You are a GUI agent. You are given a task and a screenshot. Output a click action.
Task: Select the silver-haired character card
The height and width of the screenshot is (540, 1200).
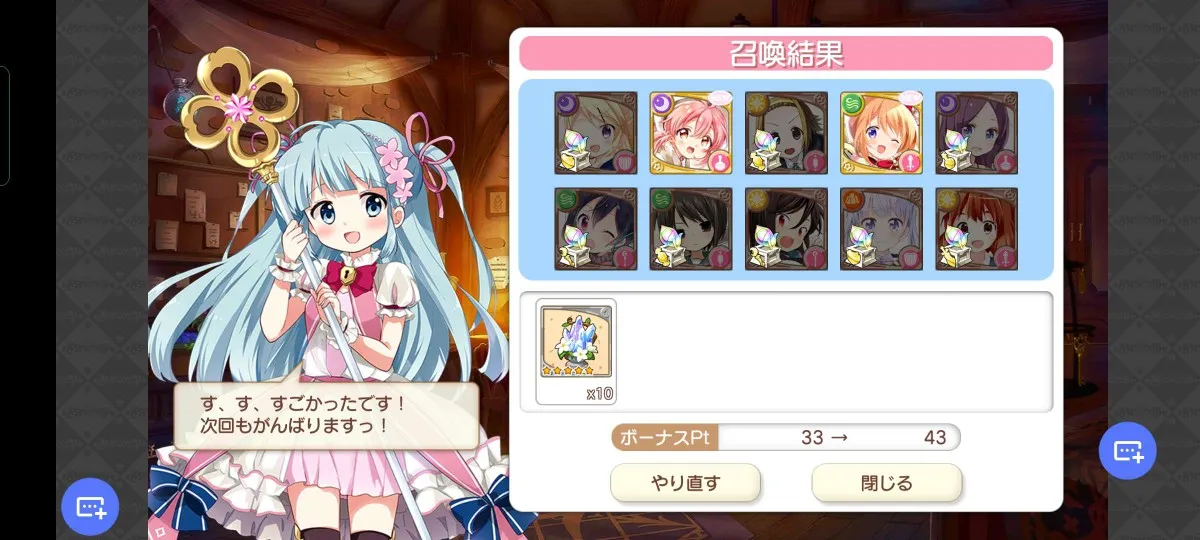pyautogui.click(x=882, y=229)
